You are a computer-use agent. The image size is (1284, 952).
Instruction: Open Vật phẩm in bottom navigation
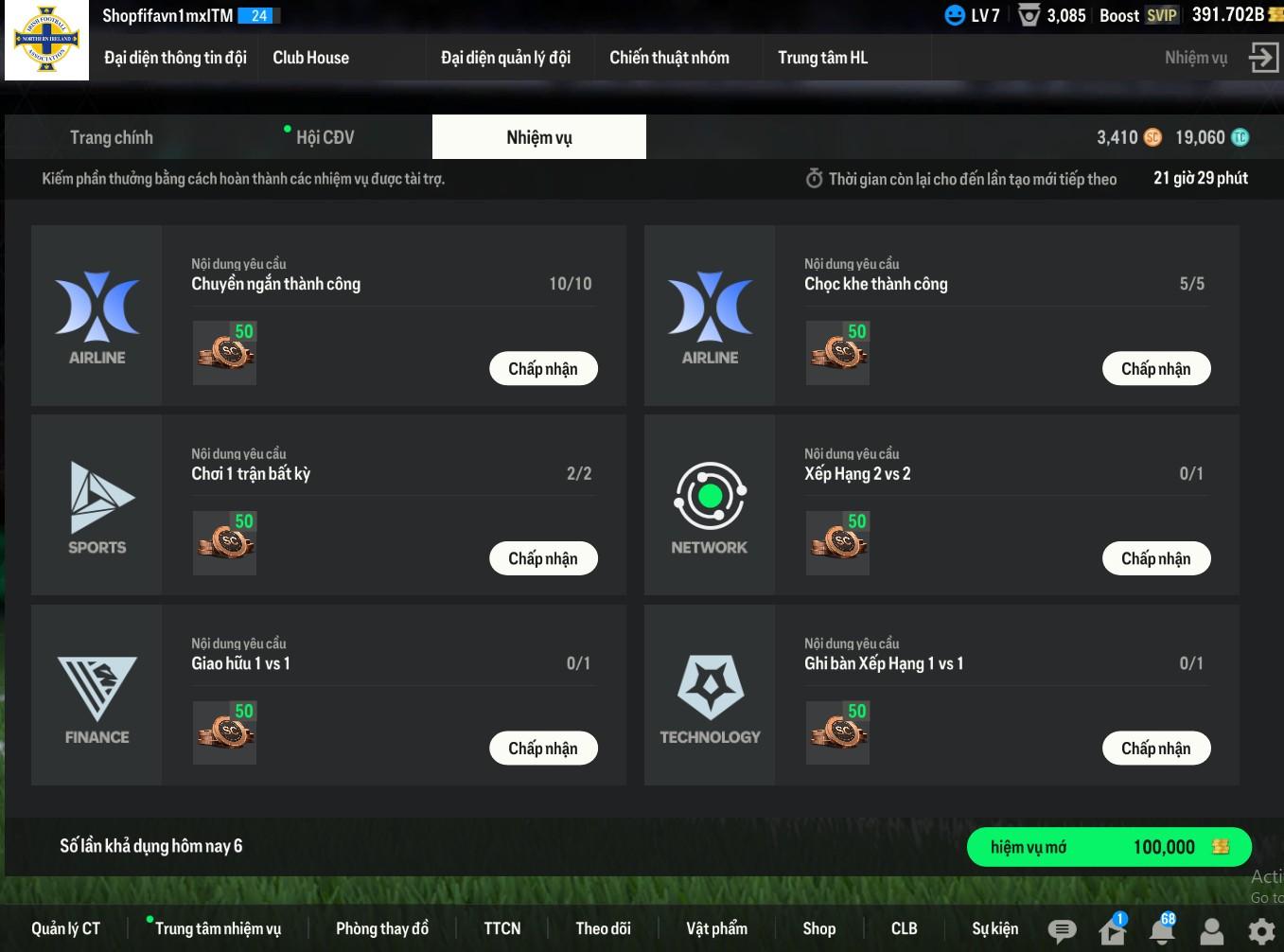pyautogui.click(x=716, y=928)
